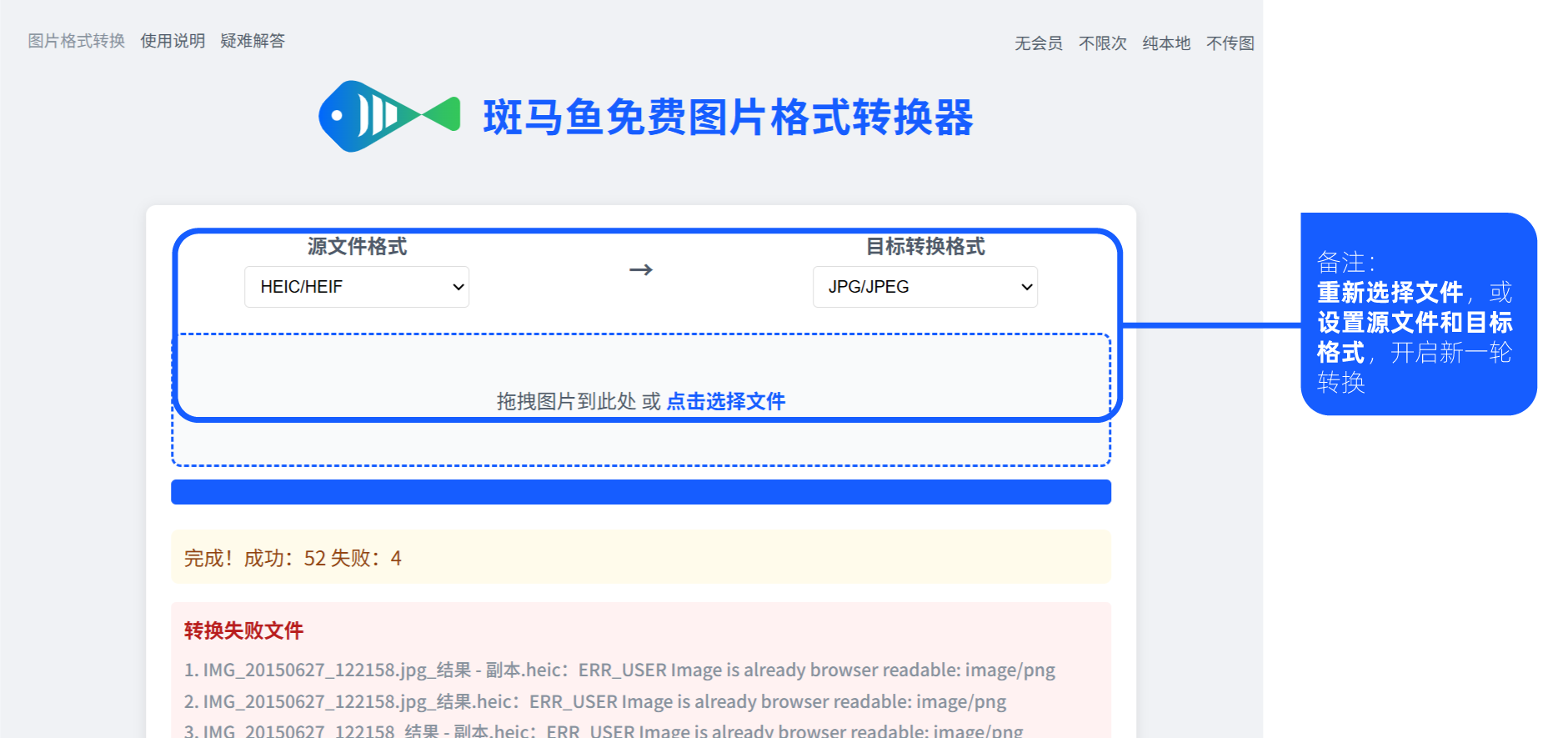The width and height of the screenshot is (1568, 738).
Task: Click the file drop zone area
Action: [x=641, y=400]
